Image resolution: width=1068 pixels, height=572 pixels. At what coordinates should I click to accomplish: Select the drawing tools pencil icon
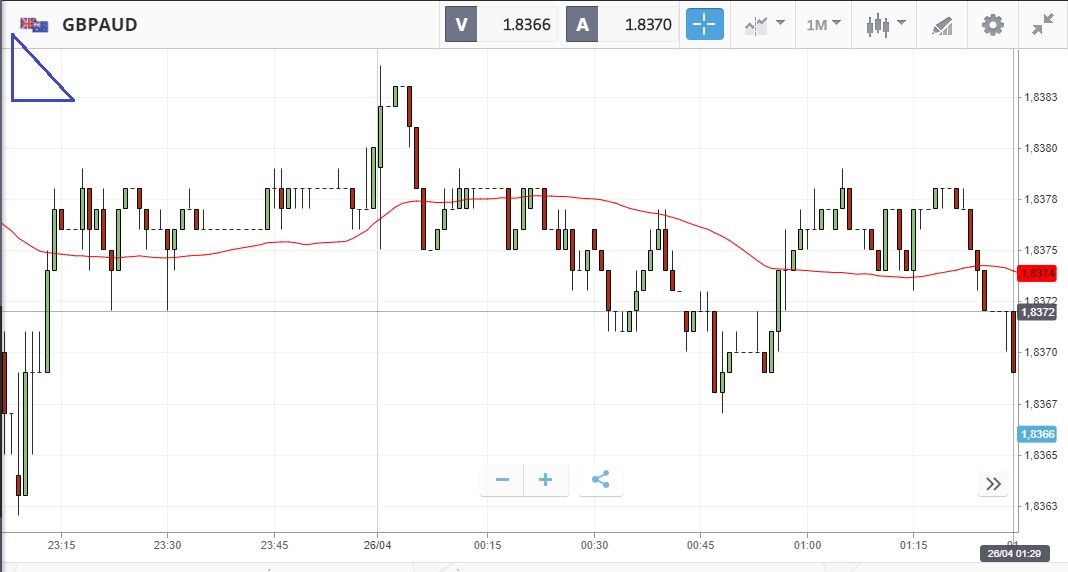click(942, 25)
